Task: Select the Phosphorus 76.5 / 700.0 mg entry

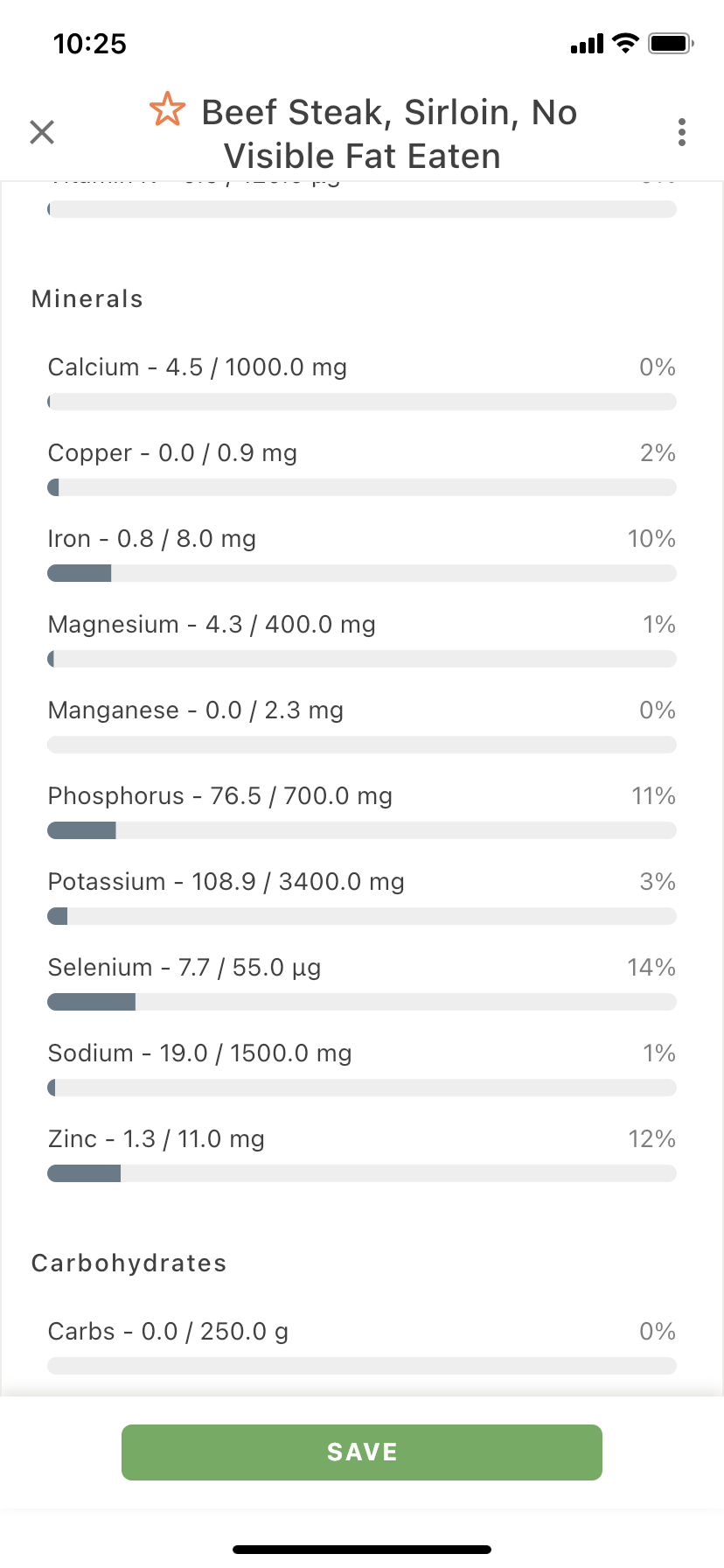Action: [x=220, y=796]
